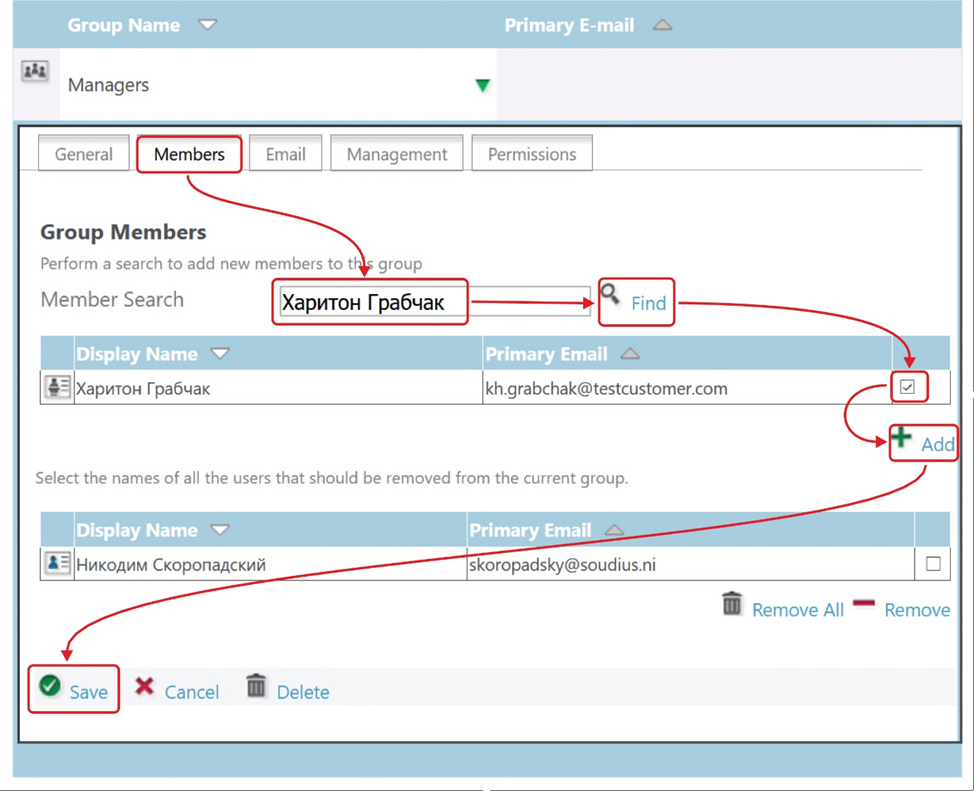
Task: Switch to the General tab
Action: pos(84,154)
